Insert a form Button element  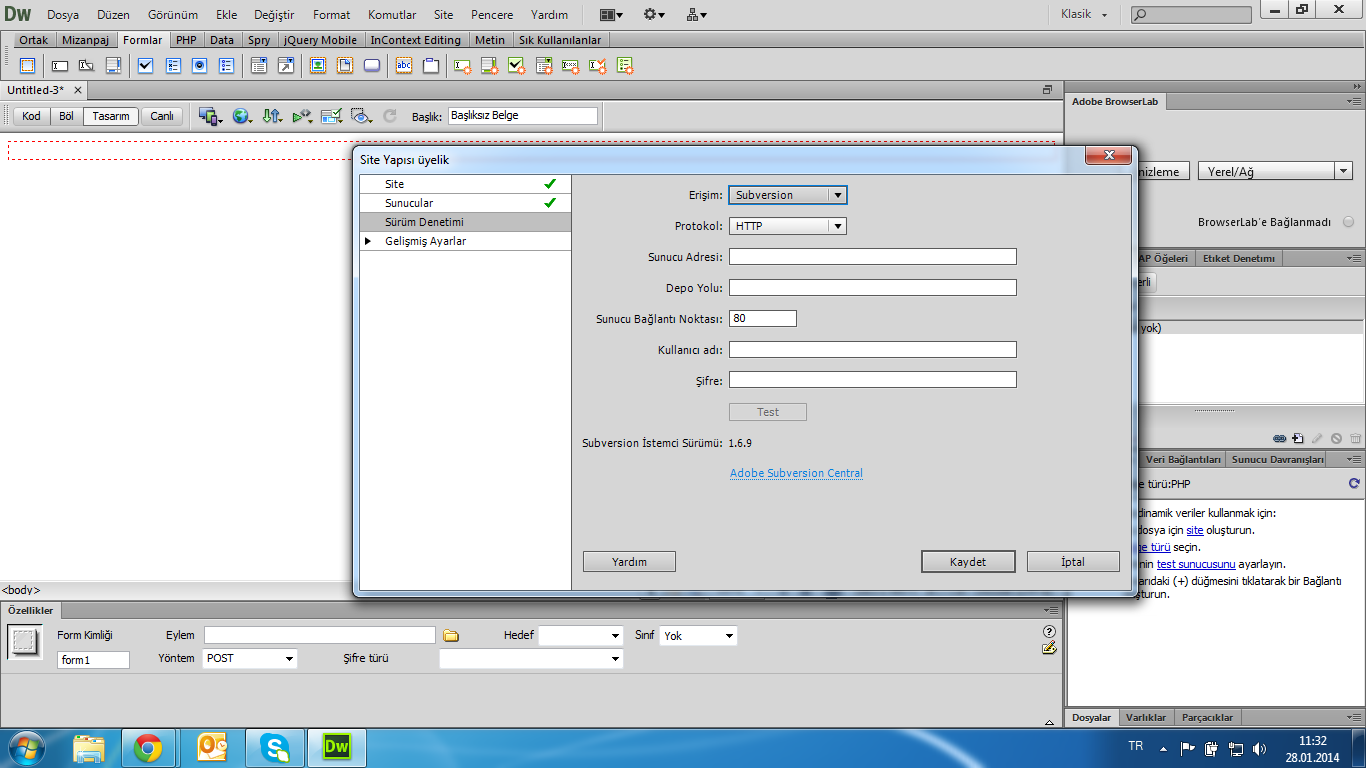[x=372, y=66]
